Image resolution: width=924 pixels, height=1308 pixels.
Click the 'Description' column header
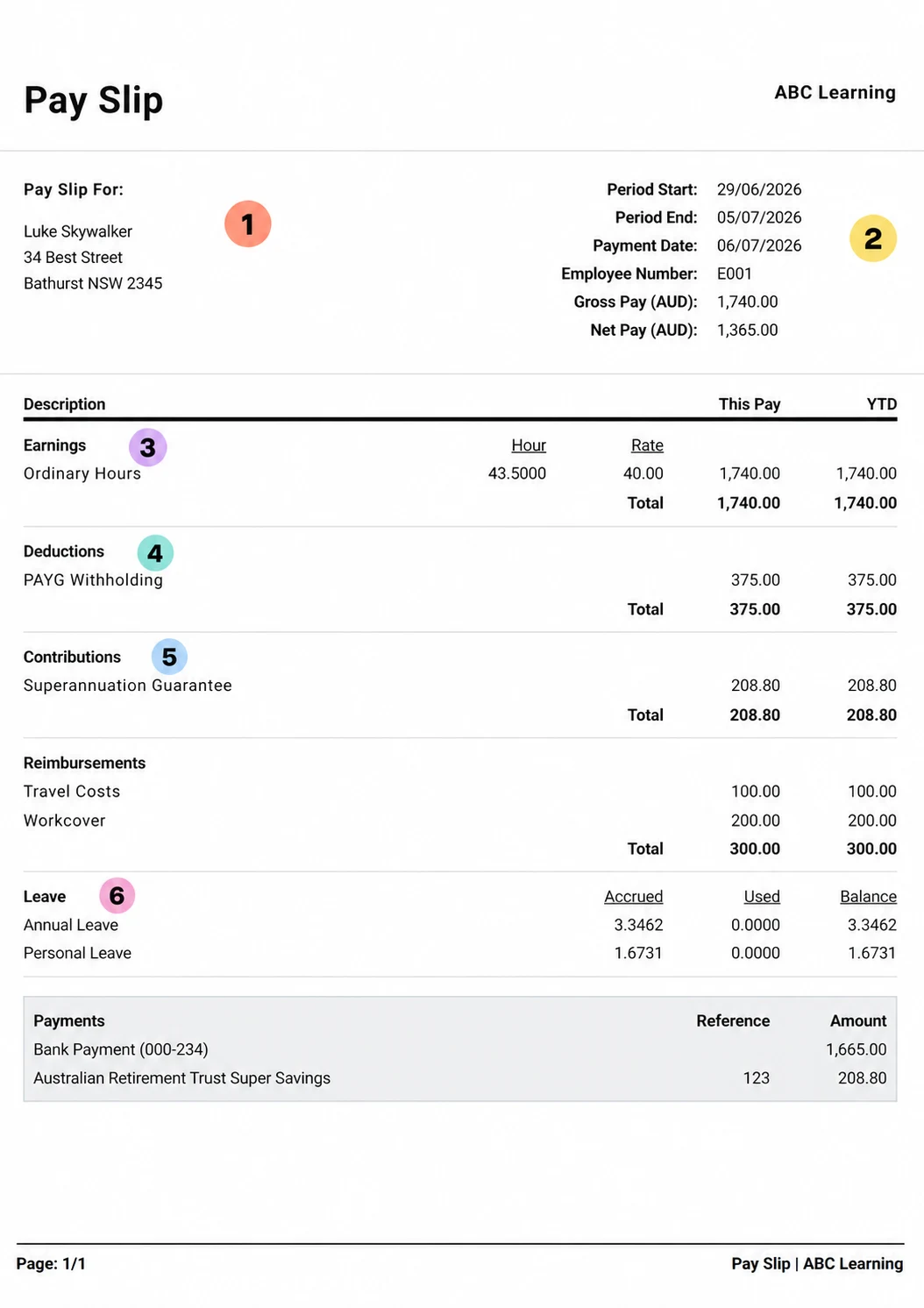[x=64, y=404]
